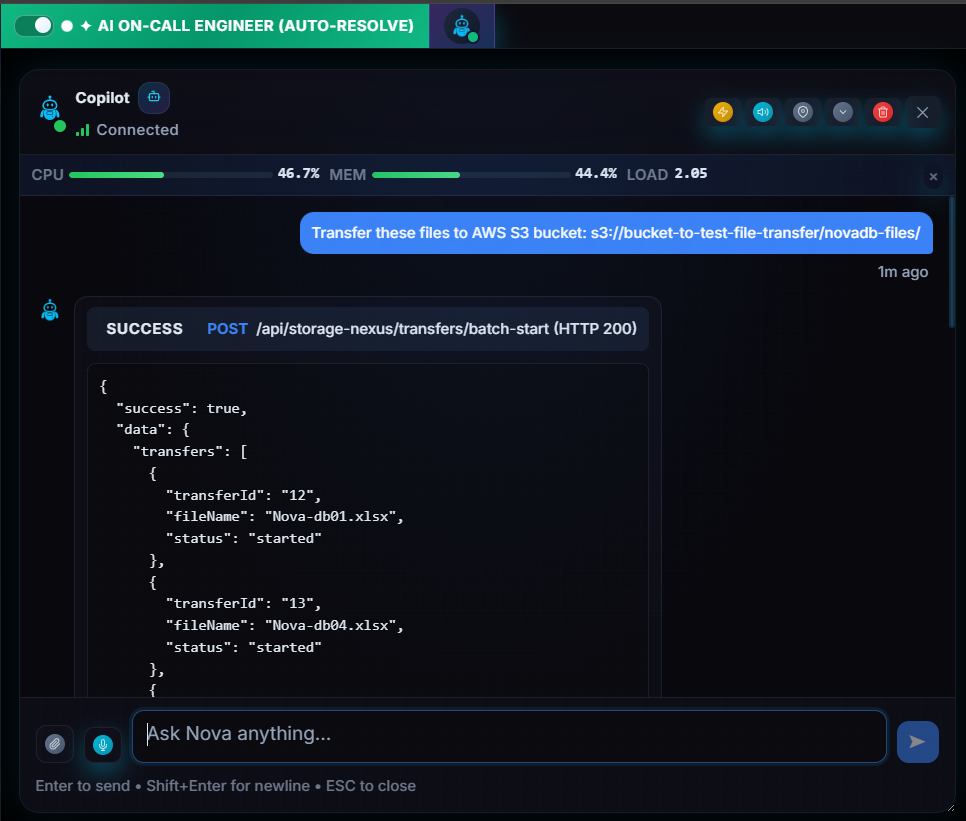Screen dimensions: 966x821
Task: Click the speaker audio icon in the header
Action: click(763, 112)
